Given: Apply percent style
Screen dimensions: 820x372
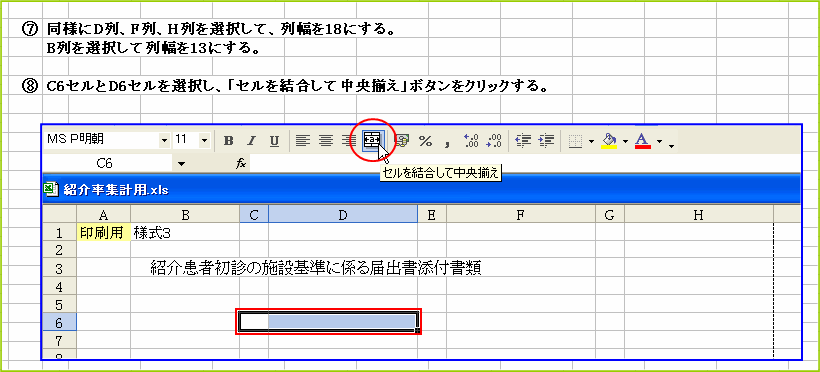Looking at the screenshot, I should [x=426, y=141].
